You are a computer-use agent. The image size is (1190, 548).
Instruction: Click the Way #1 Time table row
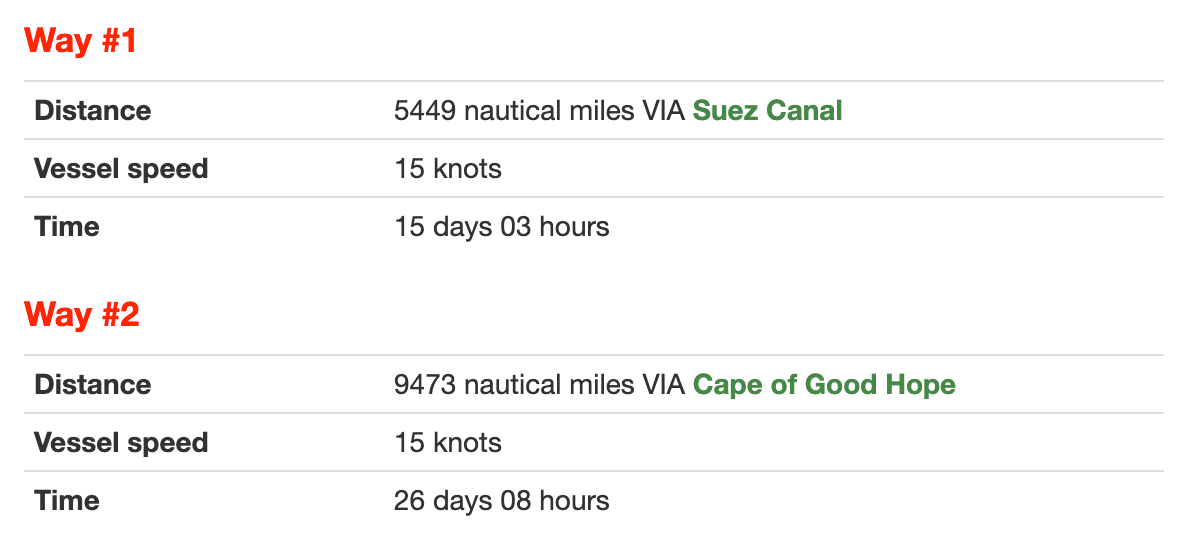tap(593, 226)
